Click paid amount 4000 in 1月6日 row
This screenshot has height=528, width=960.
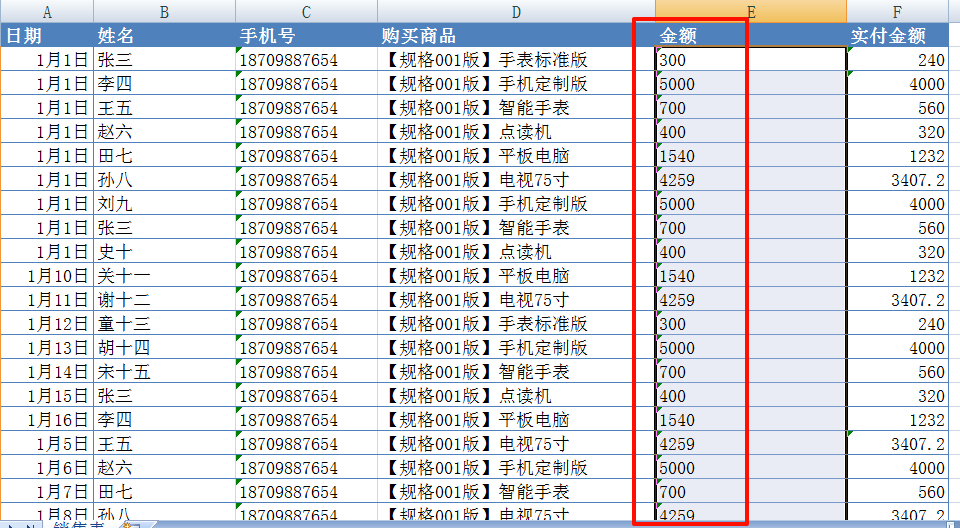click(898, 467)
